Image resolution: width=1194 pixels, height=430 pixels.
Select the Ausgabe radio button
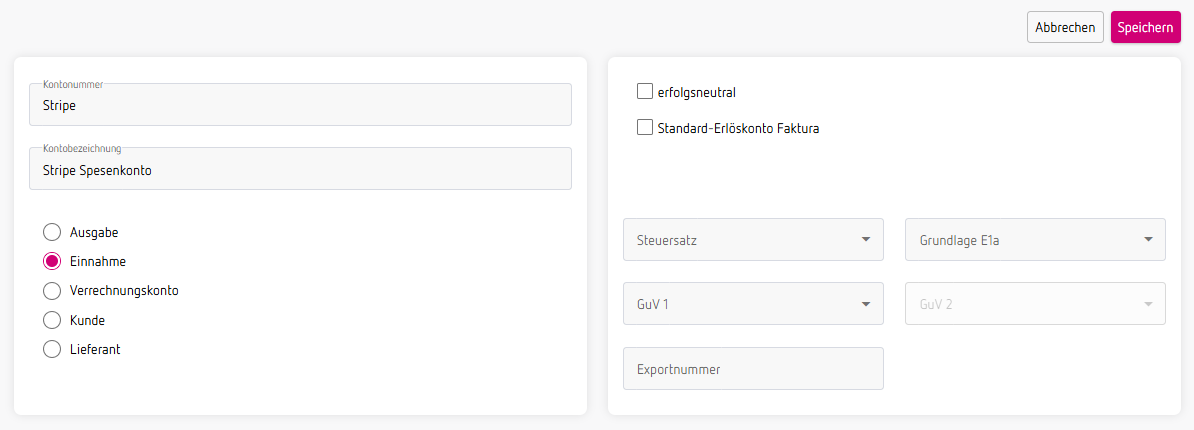52,232
